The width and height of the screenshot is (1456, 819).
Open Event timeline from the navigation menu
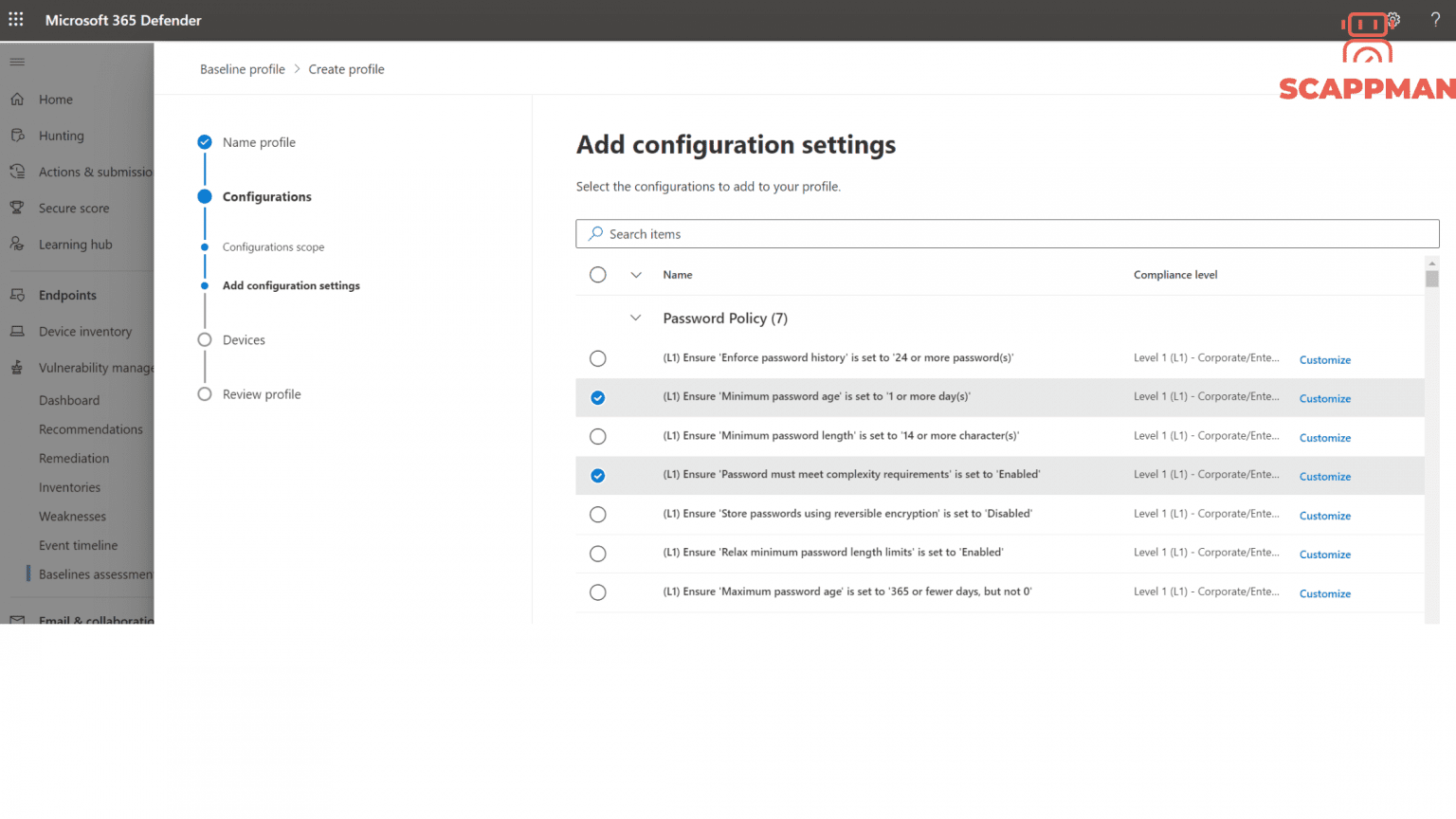pos(78,545)
